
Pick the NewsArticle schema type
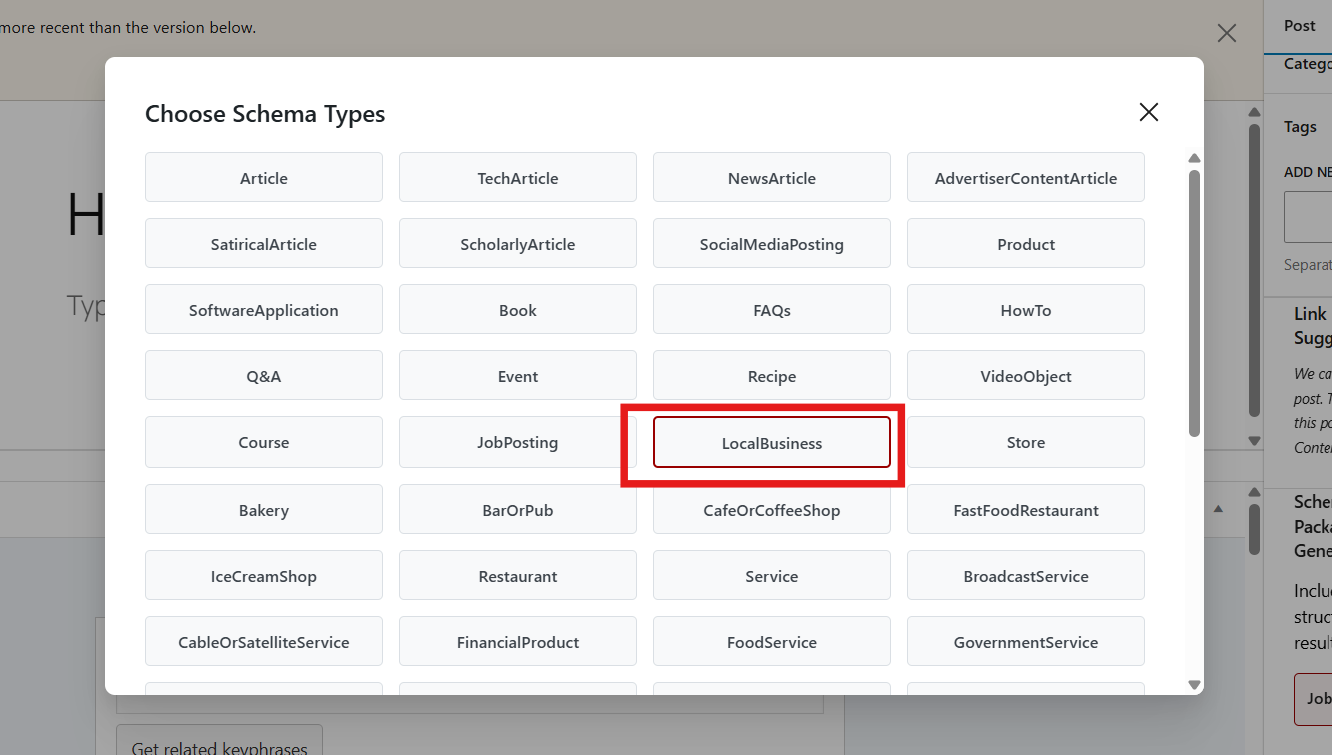coord(772,178)
